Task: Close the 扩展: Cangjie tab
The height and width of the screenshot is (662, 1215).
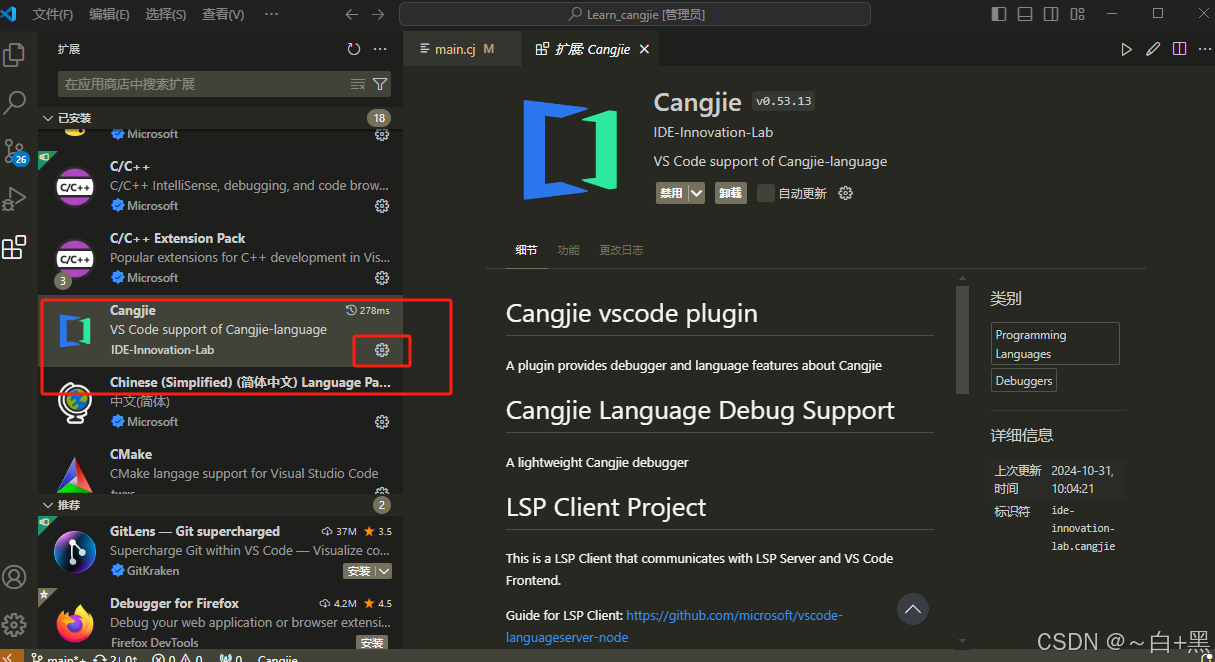Action: coord(644,49)
